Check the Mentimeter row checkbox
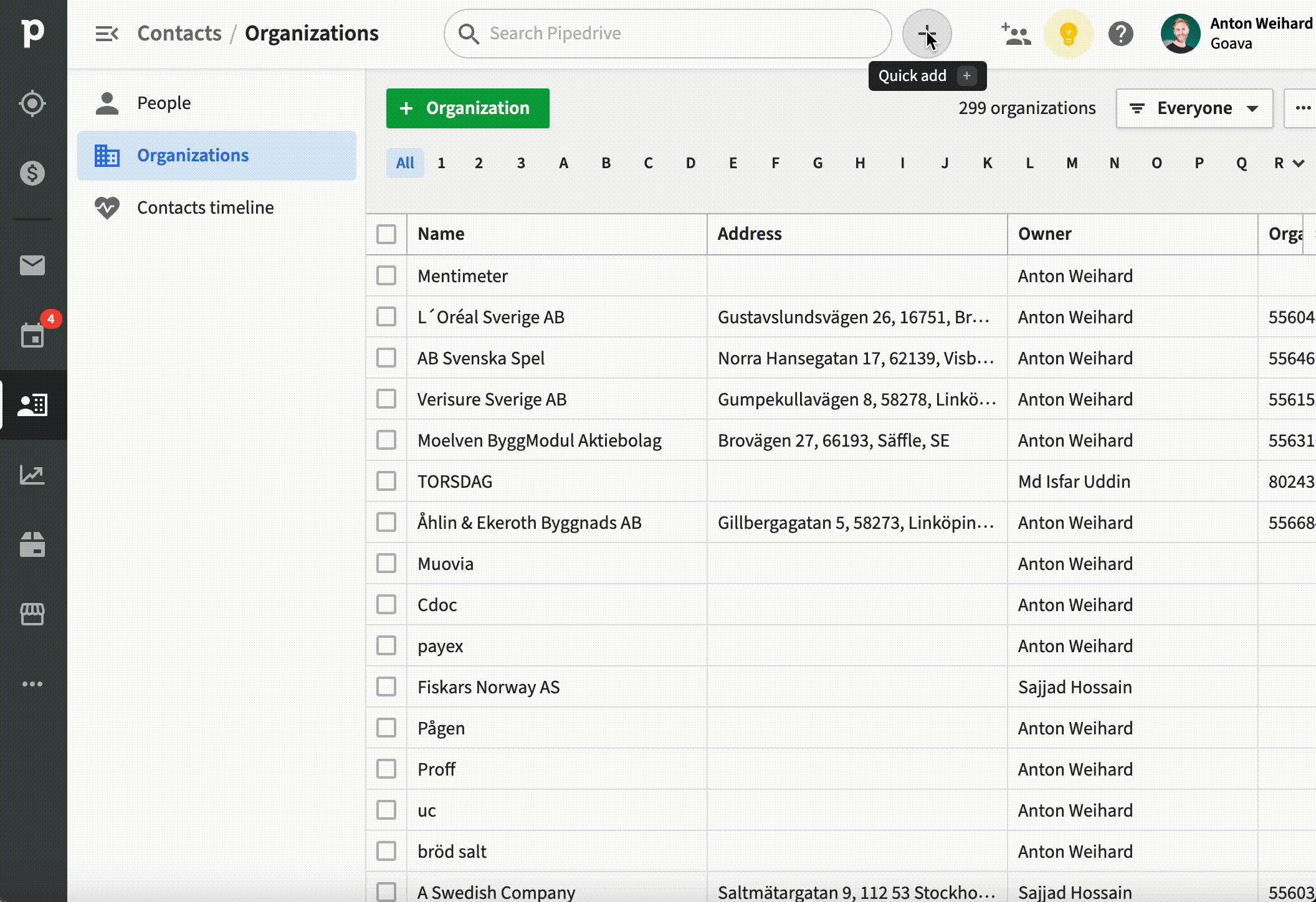Viewport: 1316px width, 902px height. click(x=386, y=275)
